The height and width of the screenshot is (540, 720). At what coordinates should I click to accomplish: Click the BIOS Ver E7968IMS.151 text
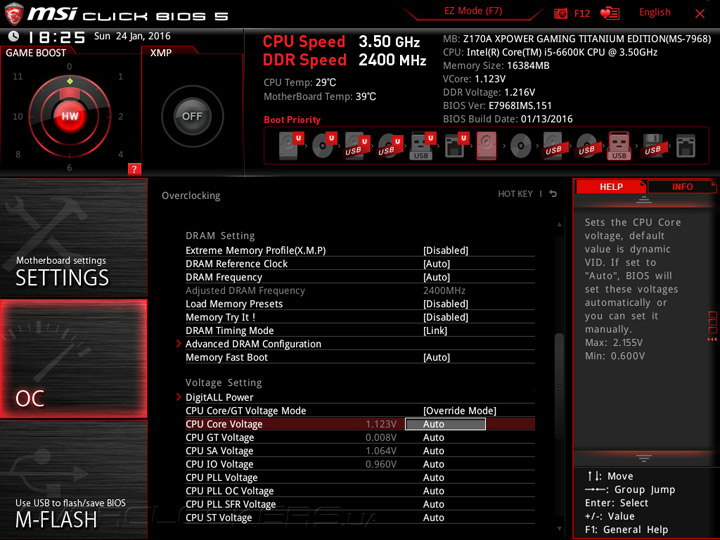[x=497, y=105]
